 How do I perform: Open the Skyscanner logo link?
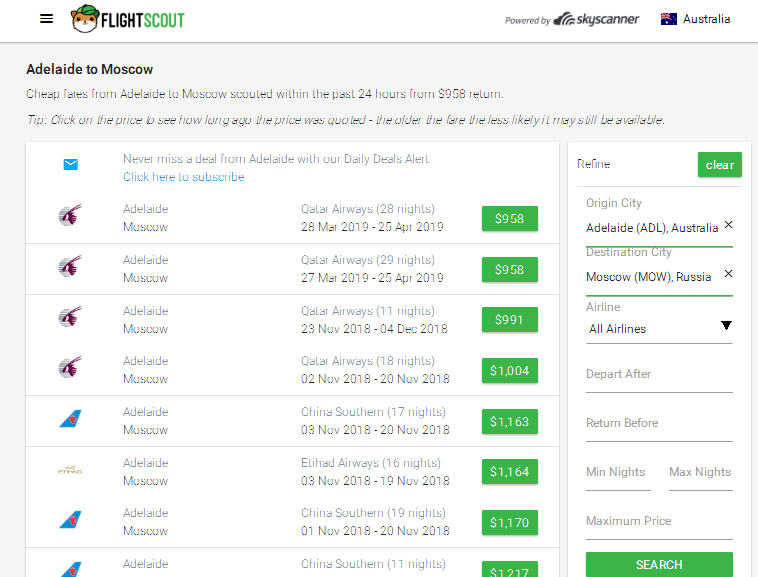pos(596,19)
